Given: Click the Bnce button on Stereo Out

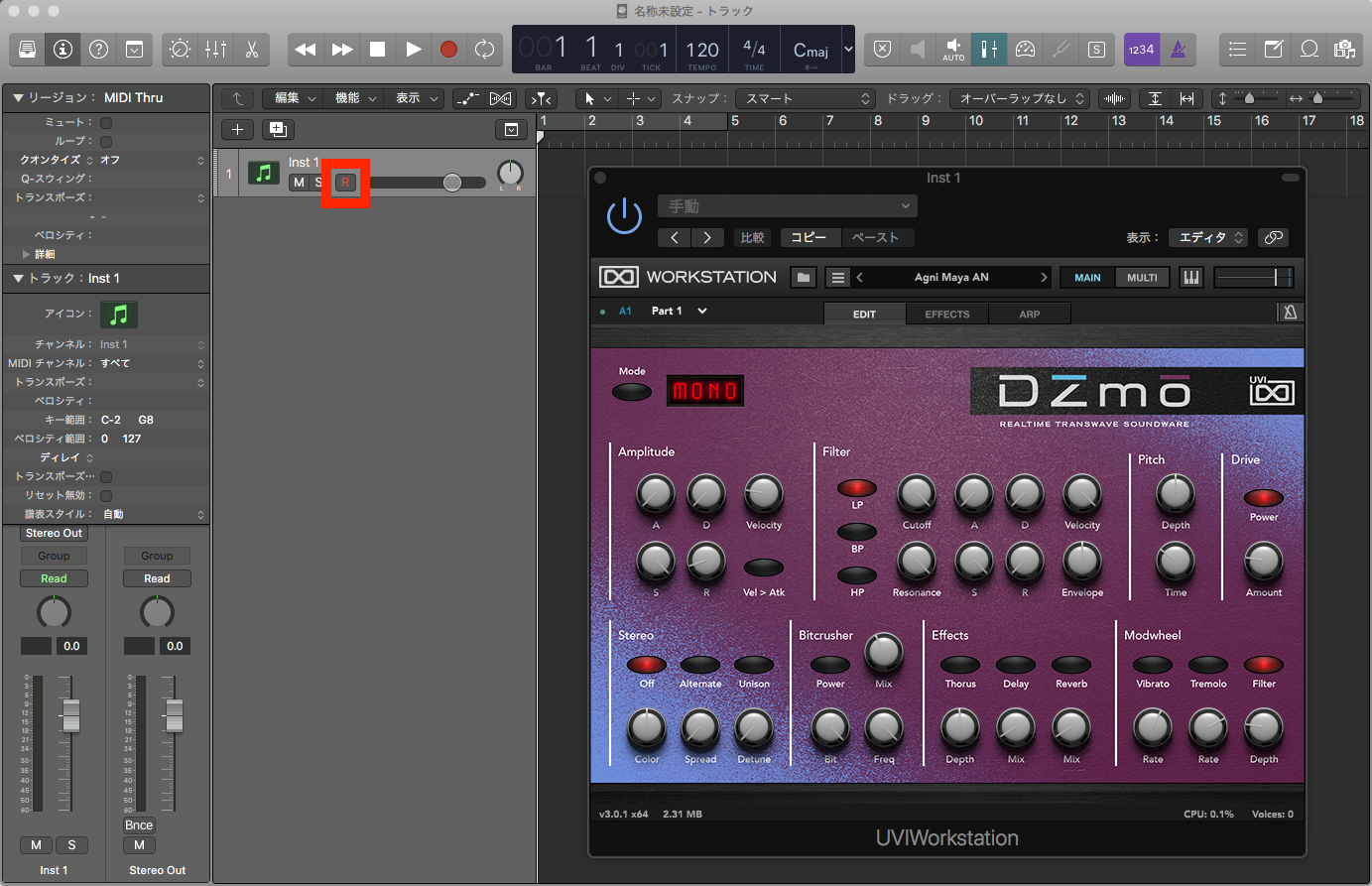Looking at the screenshot, I should click(139, 825).
